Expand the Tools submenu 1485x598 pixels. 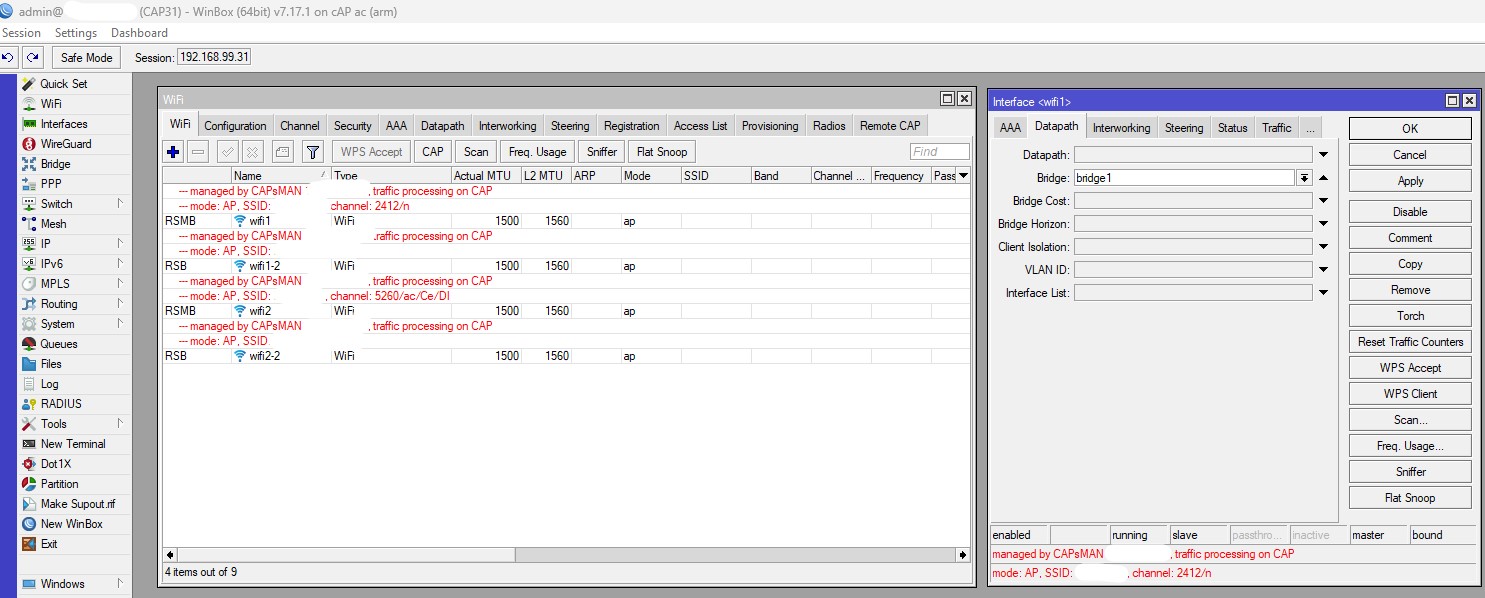120,424
